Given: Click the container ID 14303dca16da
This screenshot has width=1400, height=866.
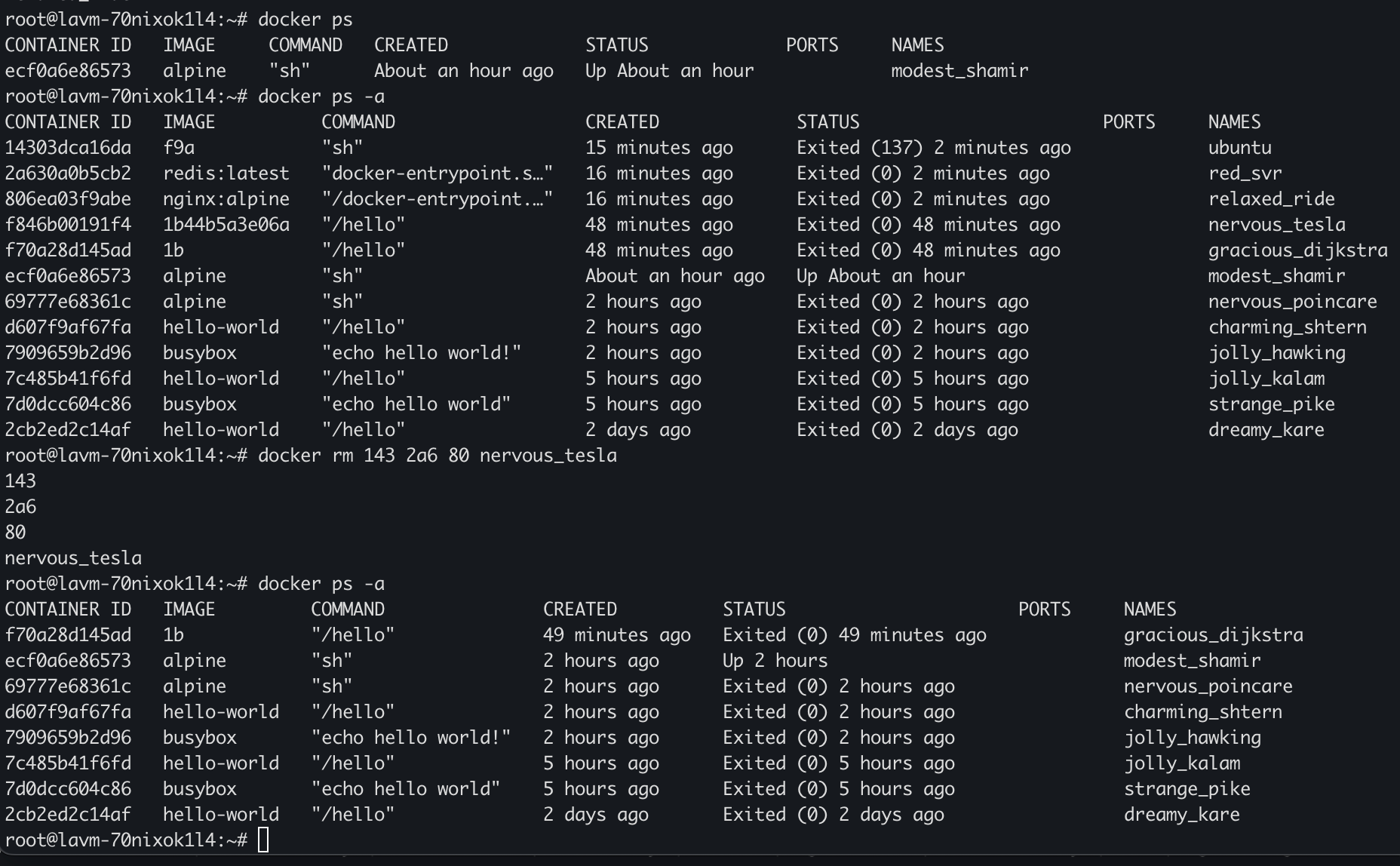Looking at the screenshot, I should (68, 148).
